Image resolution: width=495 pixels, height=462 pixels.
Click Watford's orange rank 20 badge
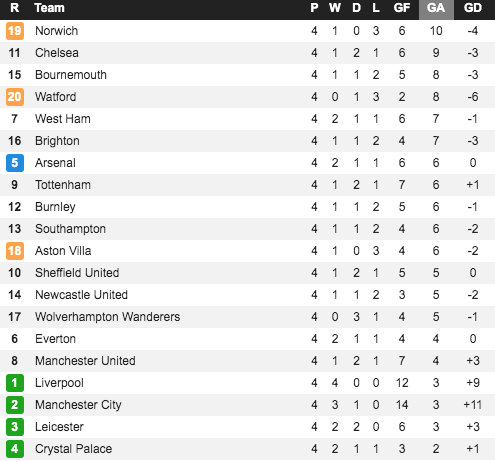15,97
